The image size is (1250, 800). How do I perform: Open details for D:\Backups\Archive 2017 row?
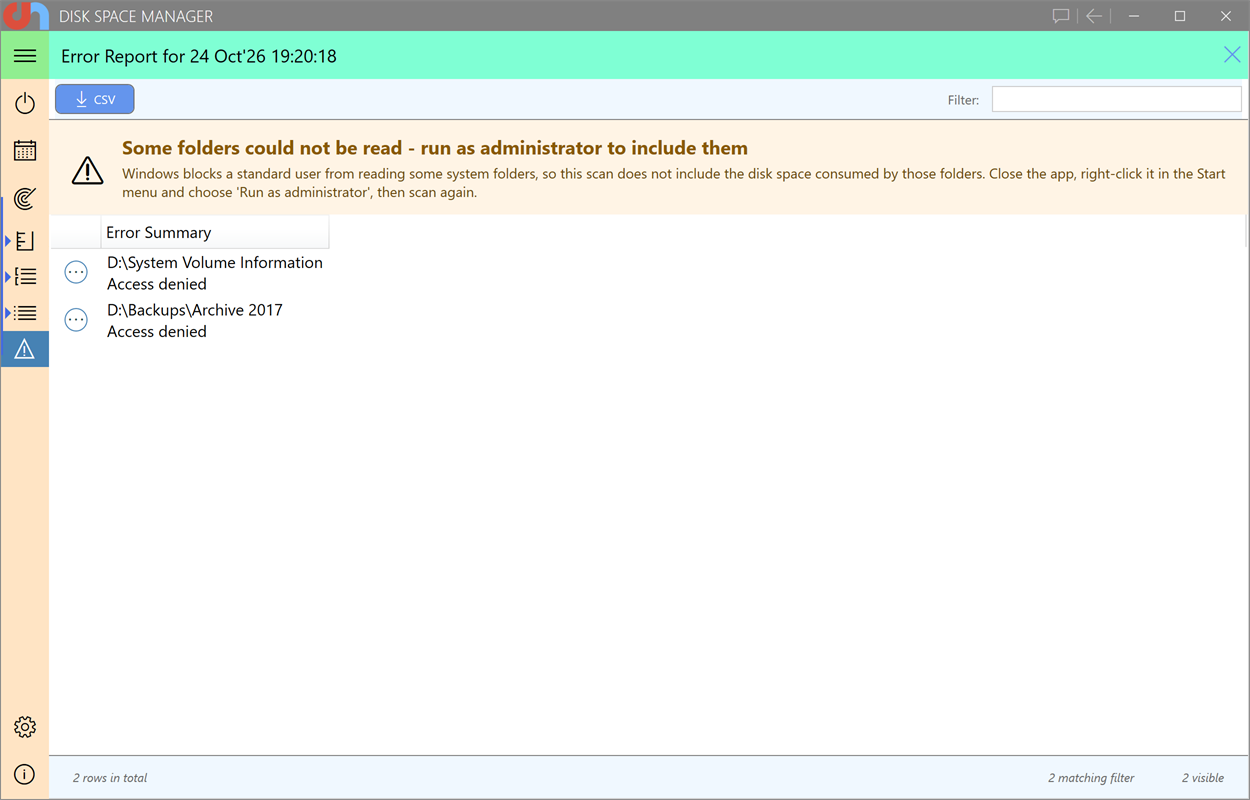[76, 320]
